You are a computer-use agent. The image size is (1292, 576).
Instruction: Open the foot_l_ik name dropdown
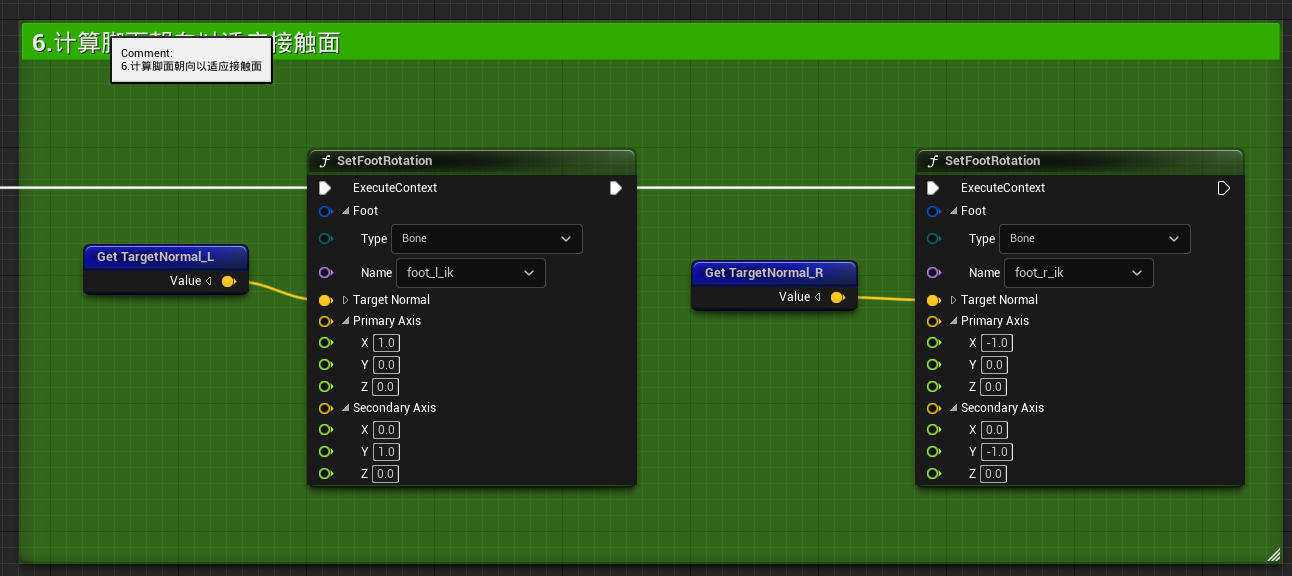pyautogui.click(x=471, y=273)
